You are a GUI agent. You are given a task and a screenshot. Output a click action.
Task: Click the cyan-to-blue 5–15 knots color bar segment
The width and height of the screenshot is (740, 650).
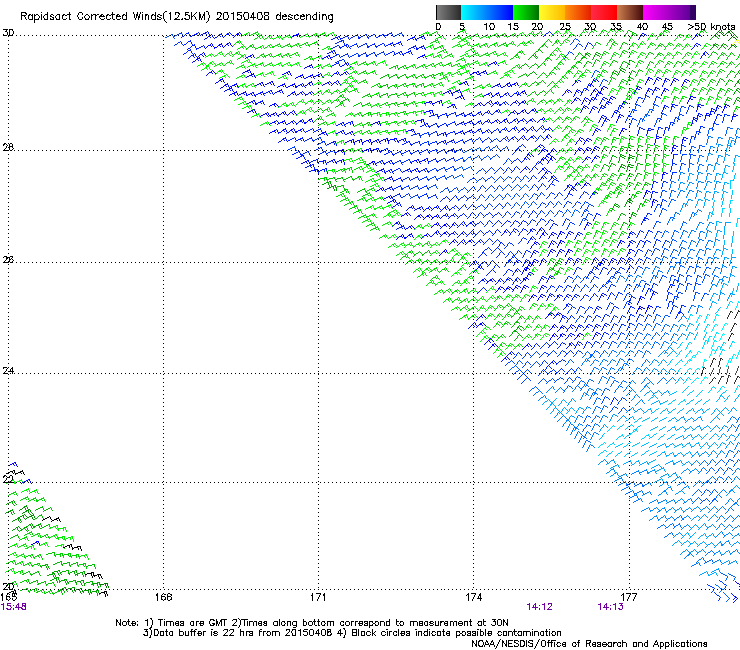[x=487, y=12]
